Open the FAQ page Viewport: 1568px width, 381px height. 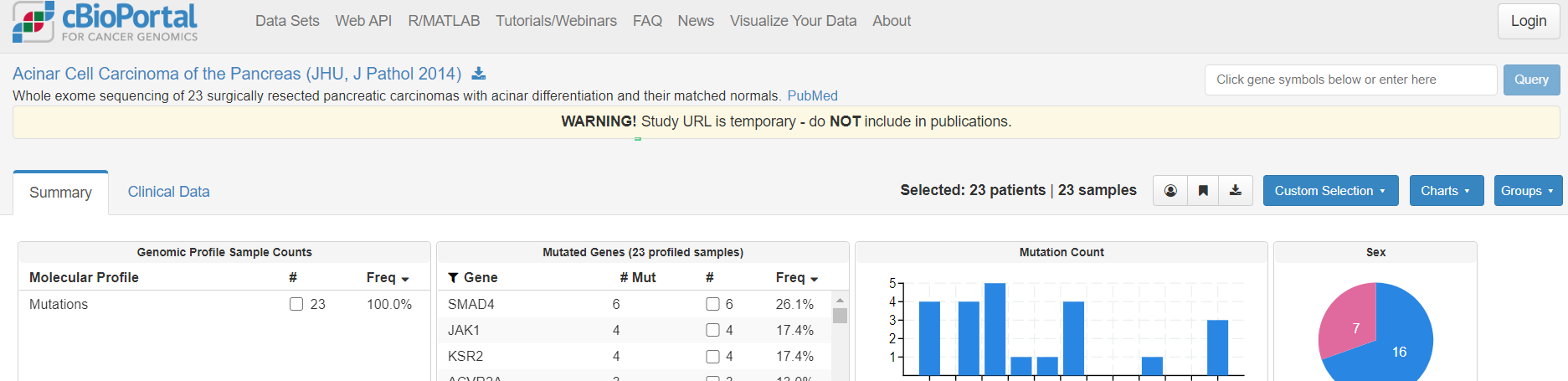coord(647,21)
